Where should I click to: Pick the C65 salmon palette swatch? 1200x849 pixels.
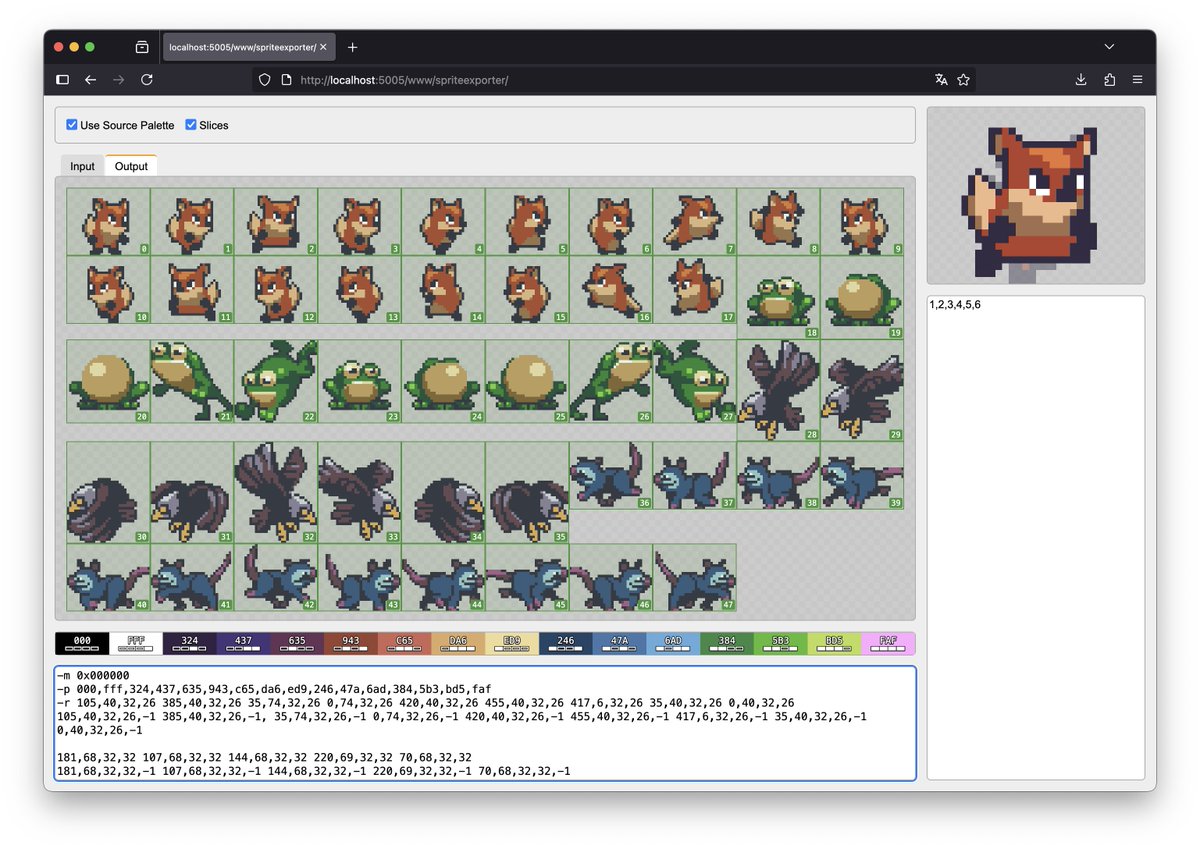[404, 643]
